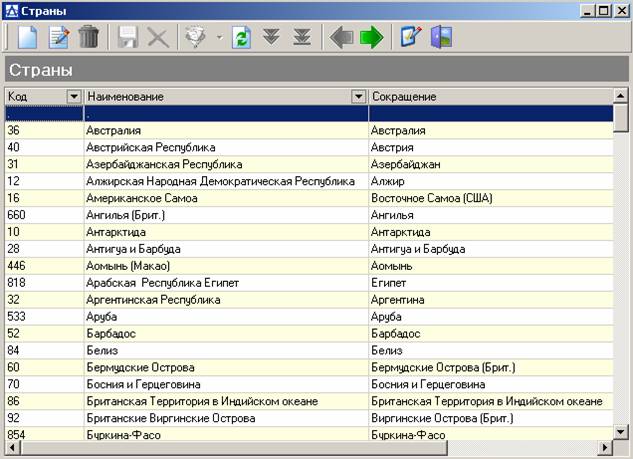The height and width of the screenshot is (459, 633).
Task: Click the Алжир abbreviation cell
Action: 491,181
